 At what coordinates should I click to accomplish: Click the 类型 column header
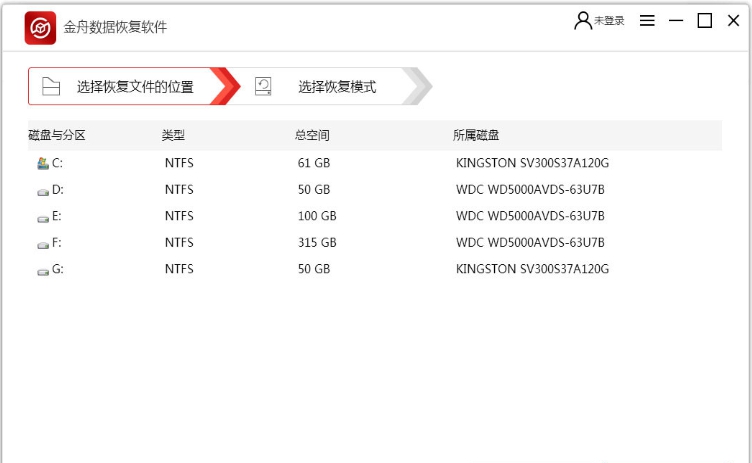173,135
